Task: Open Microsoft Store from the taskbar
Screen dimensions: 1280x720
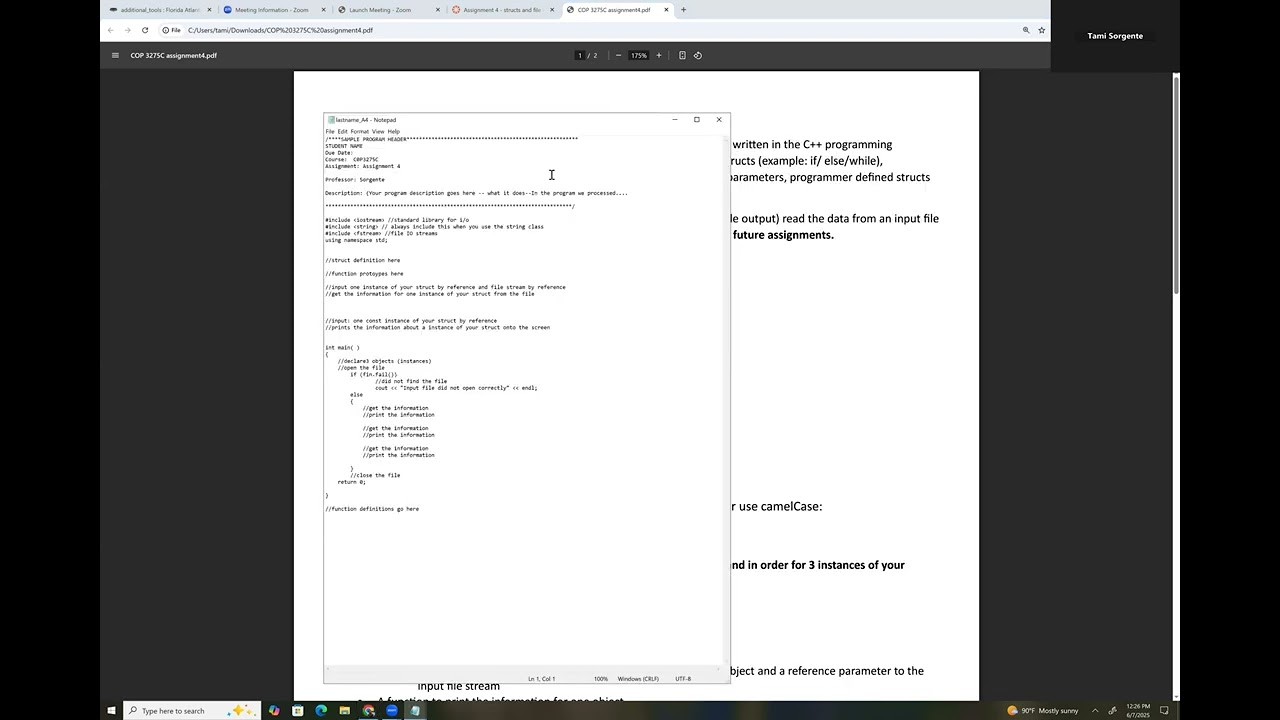Action: 298,711
